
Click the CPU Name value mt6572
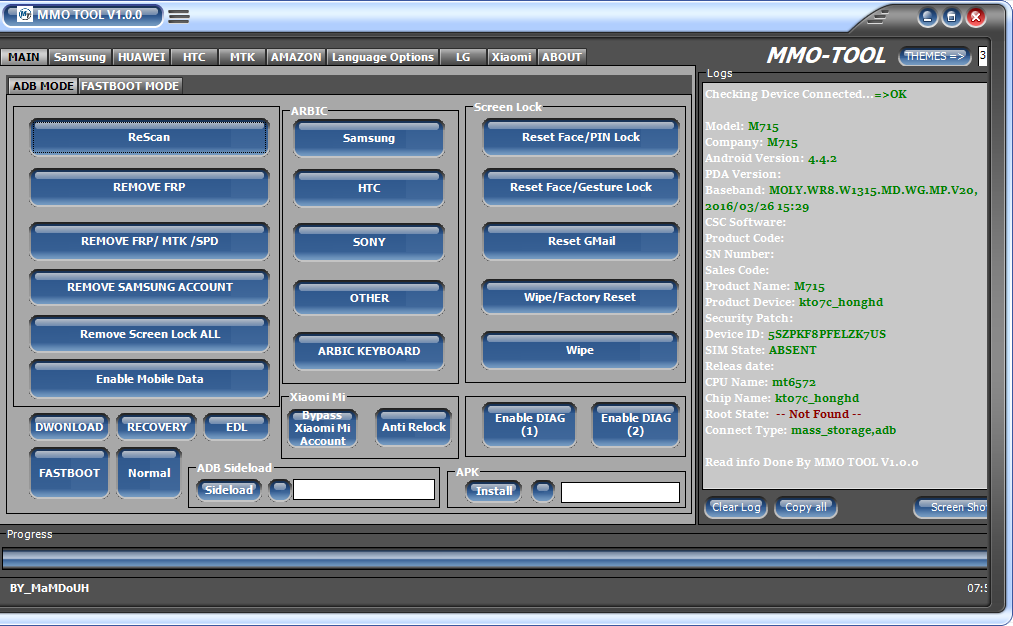(794, 382)
